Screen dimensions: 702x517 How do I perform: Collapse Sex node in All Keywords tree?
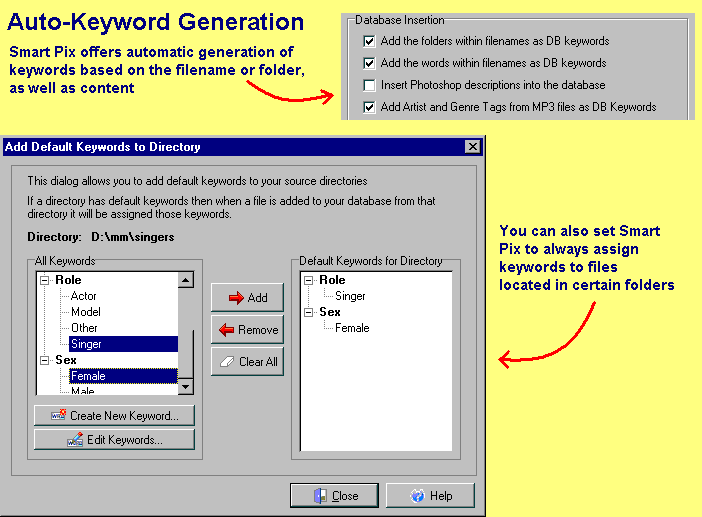coord(44,360)
